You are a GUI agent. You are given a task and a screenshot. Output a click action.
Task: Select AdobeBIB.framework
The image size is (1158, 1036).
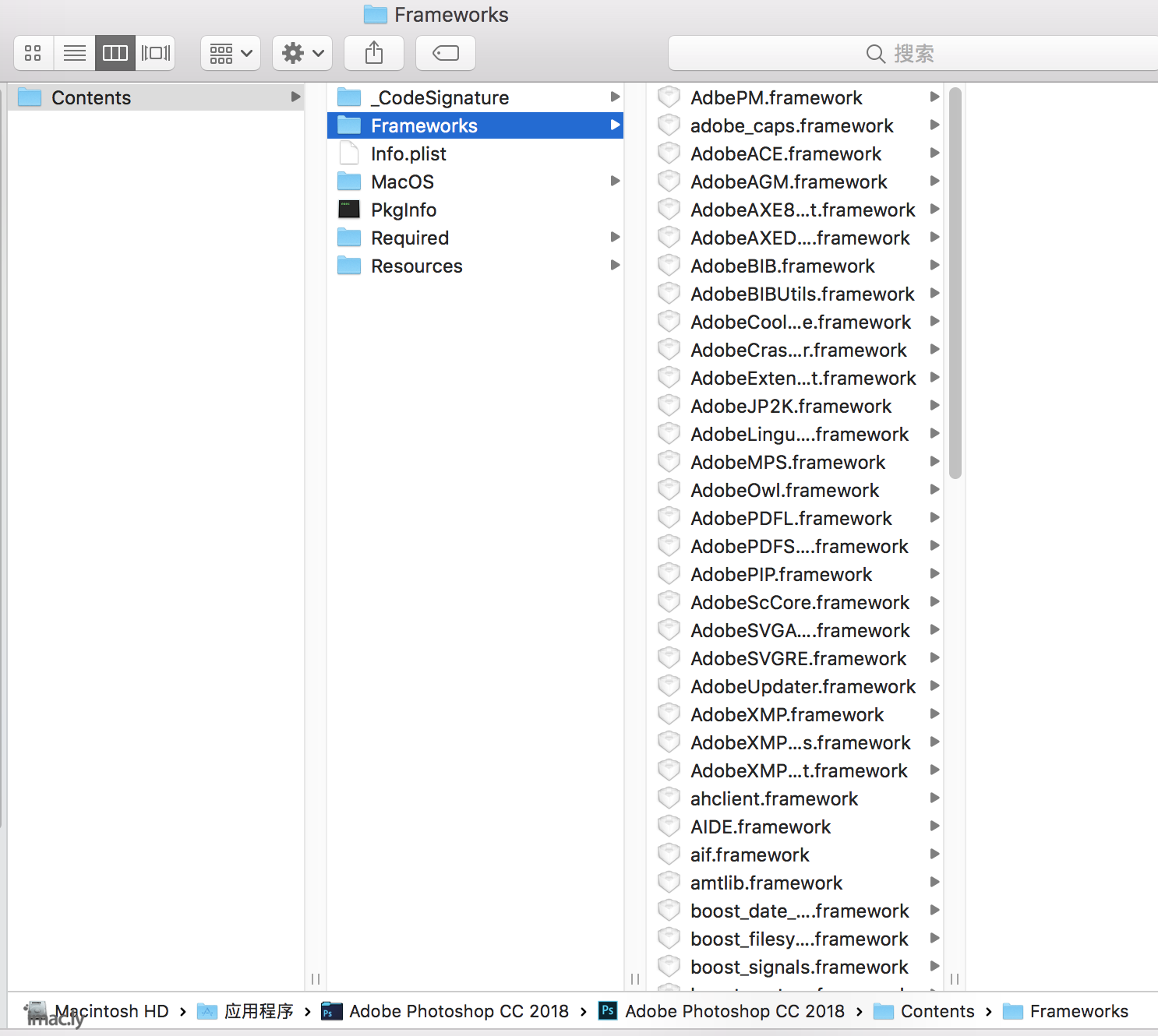[x=795, y=266]
